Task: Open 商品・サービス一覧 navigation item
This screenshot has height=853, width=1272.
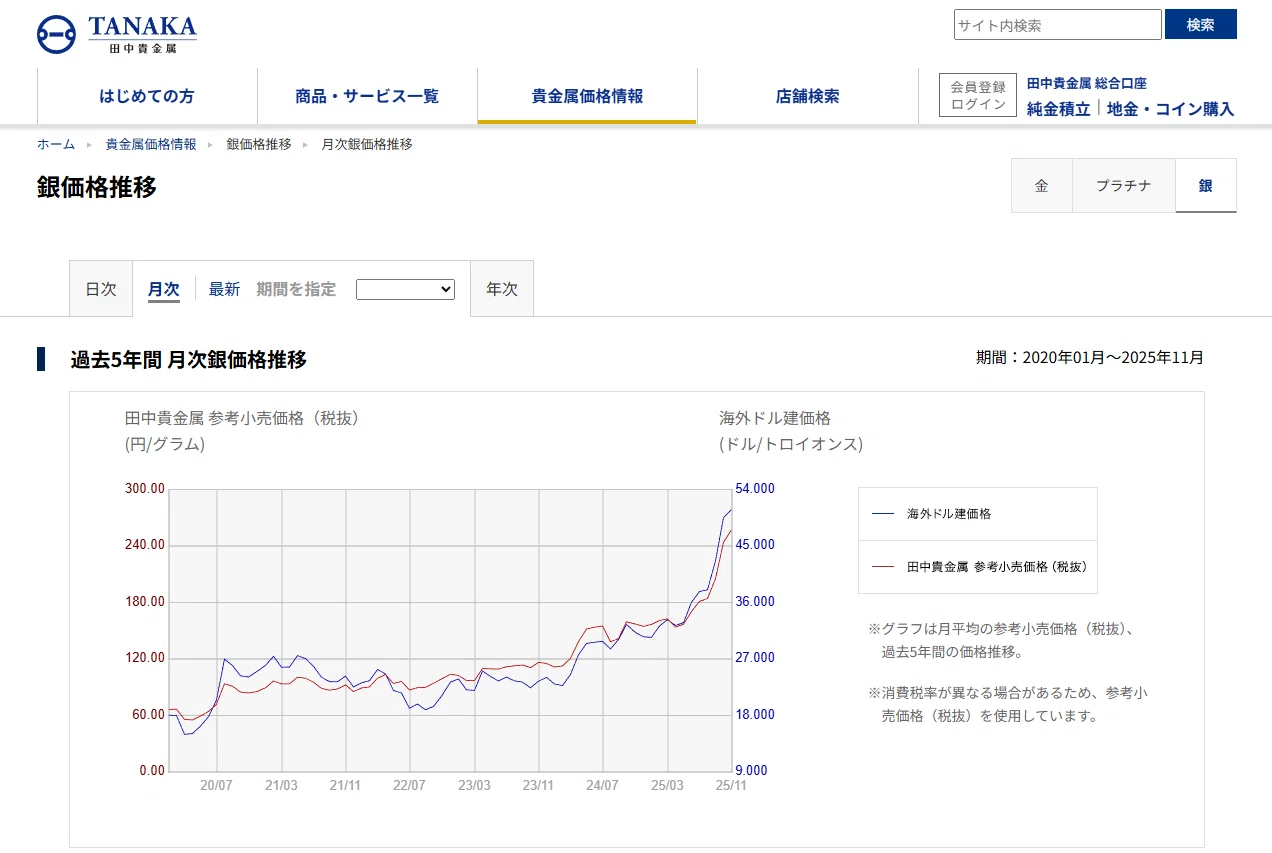Action: 367,96
